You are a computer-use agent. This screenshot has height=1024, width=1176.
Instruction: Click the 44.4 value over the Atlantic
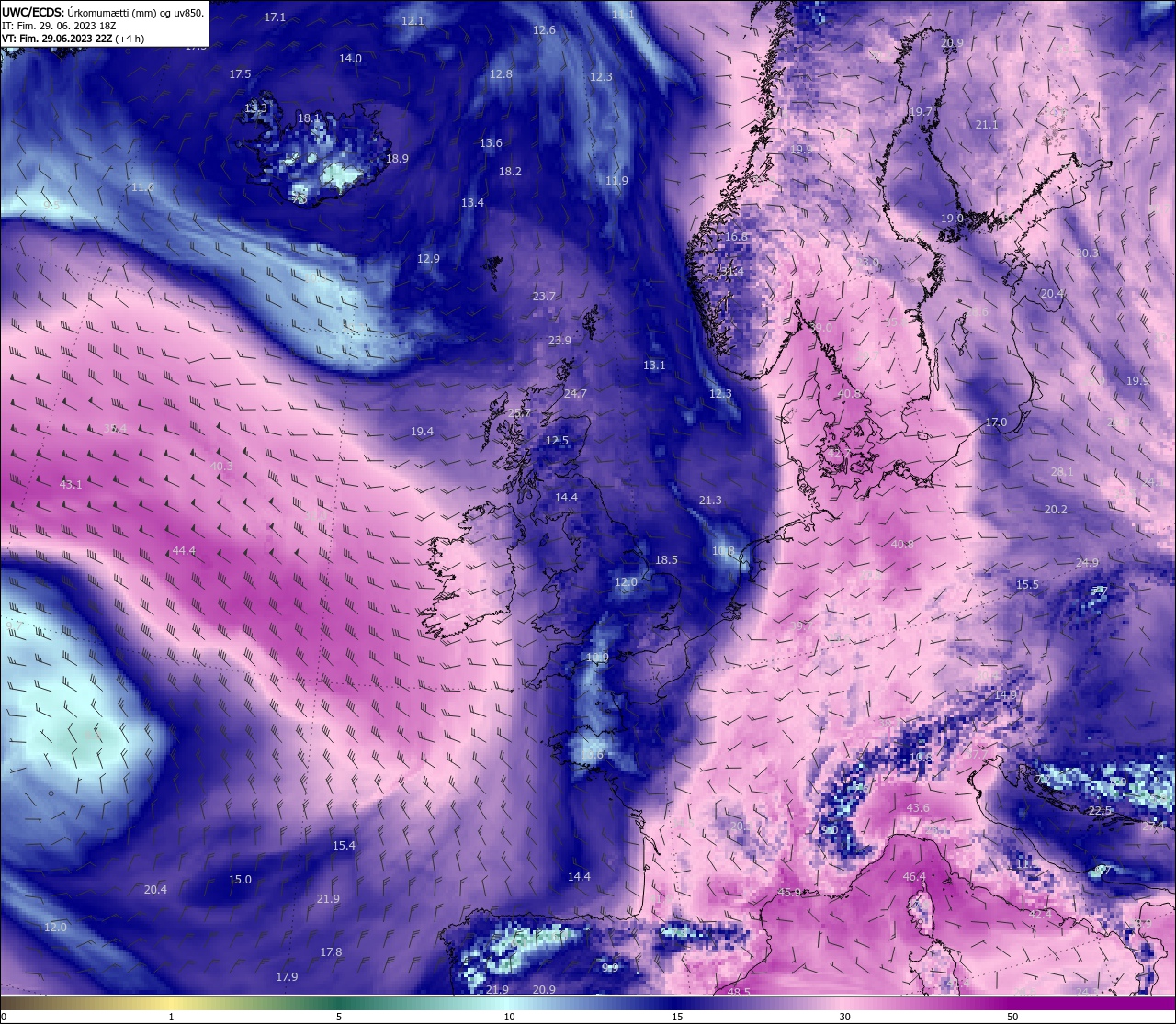(184, 551)
